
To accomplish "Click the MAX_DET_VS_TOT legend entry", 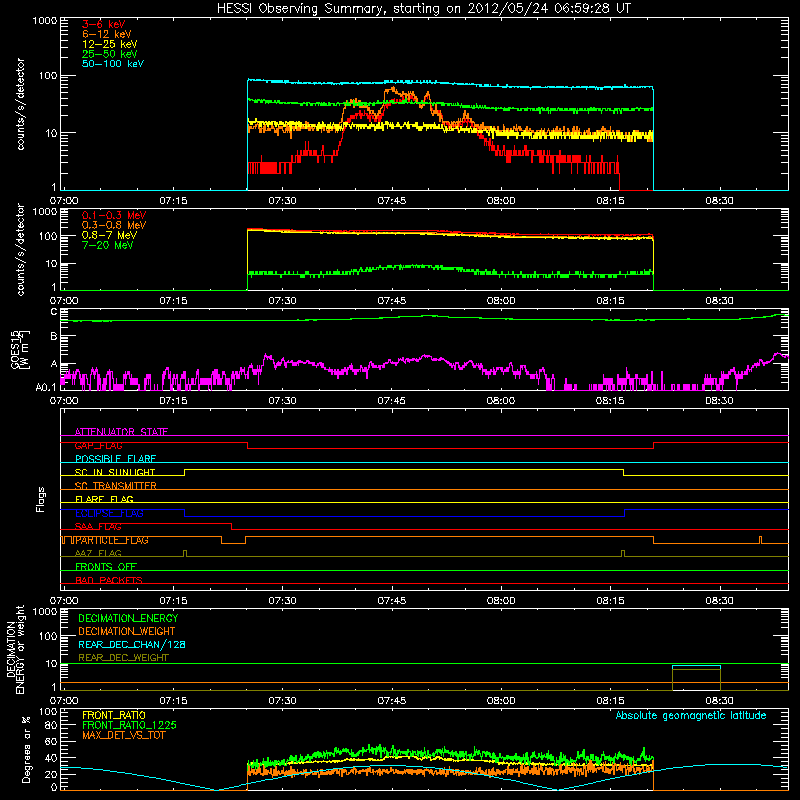I will tap(123, 735).
